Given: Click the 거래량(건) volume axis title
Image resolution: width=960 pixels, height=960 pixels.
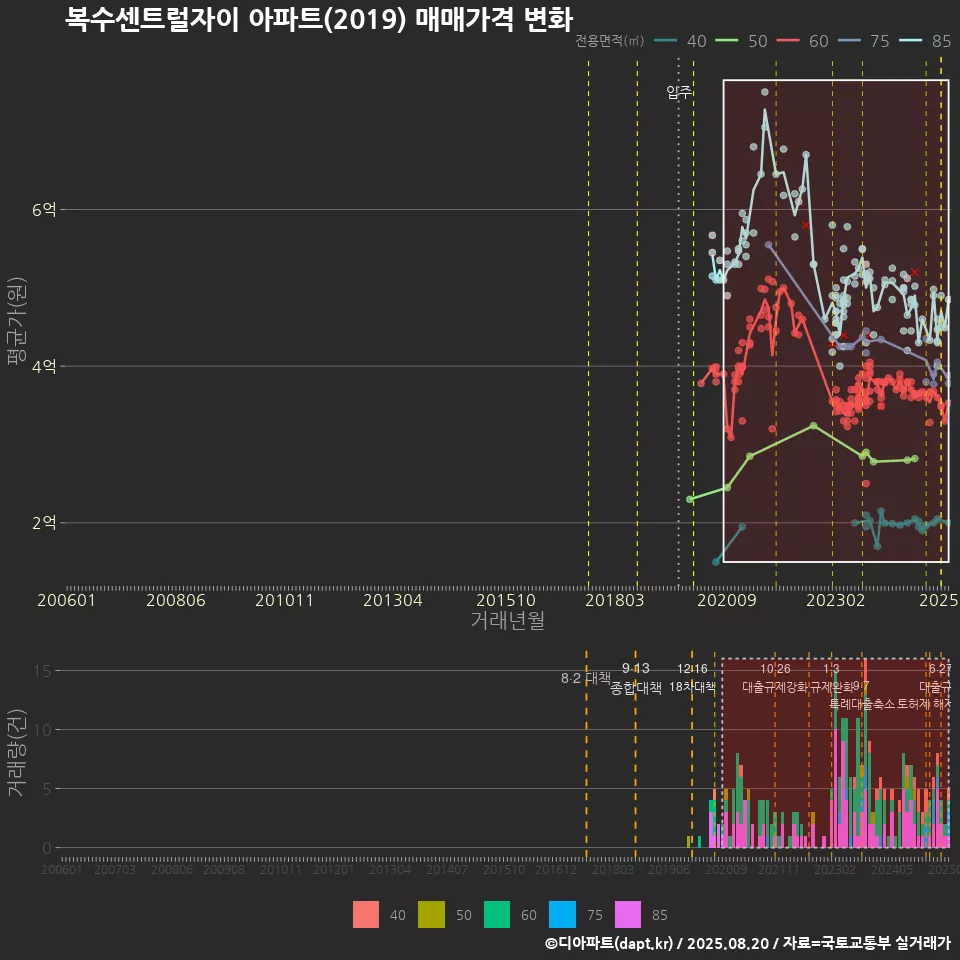Looking at the screenshot, I should 17,752.
